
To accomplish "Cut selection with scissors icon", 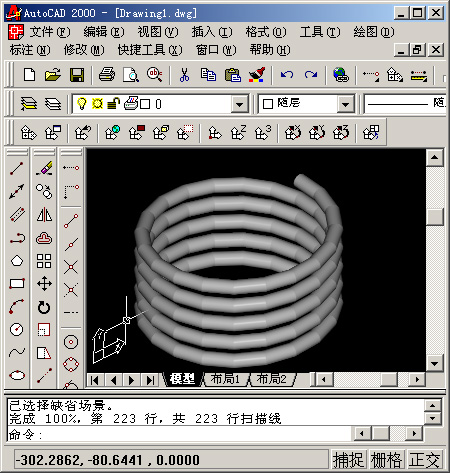I will pyautogui.click(x=184, y=75).
